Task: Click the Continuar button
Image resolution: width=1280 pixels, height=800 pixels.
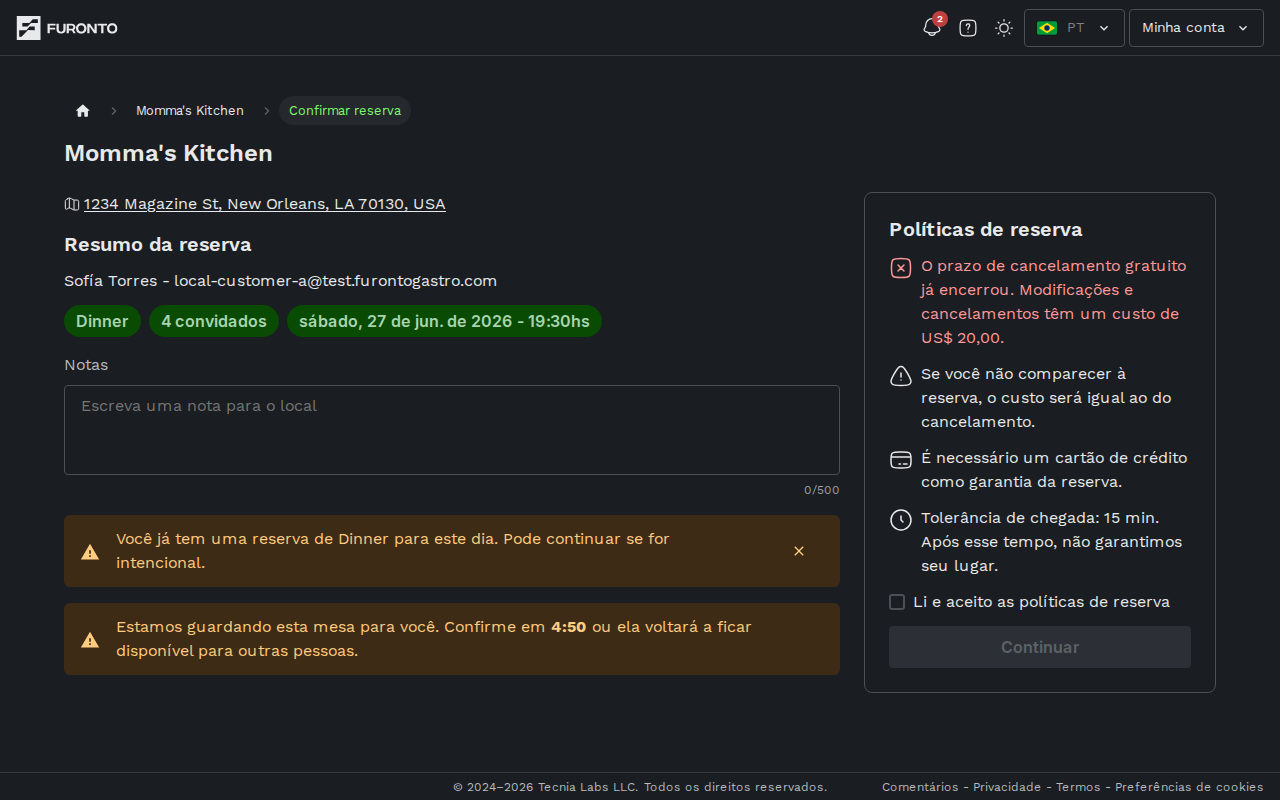Action: (x=1040, y=647)
